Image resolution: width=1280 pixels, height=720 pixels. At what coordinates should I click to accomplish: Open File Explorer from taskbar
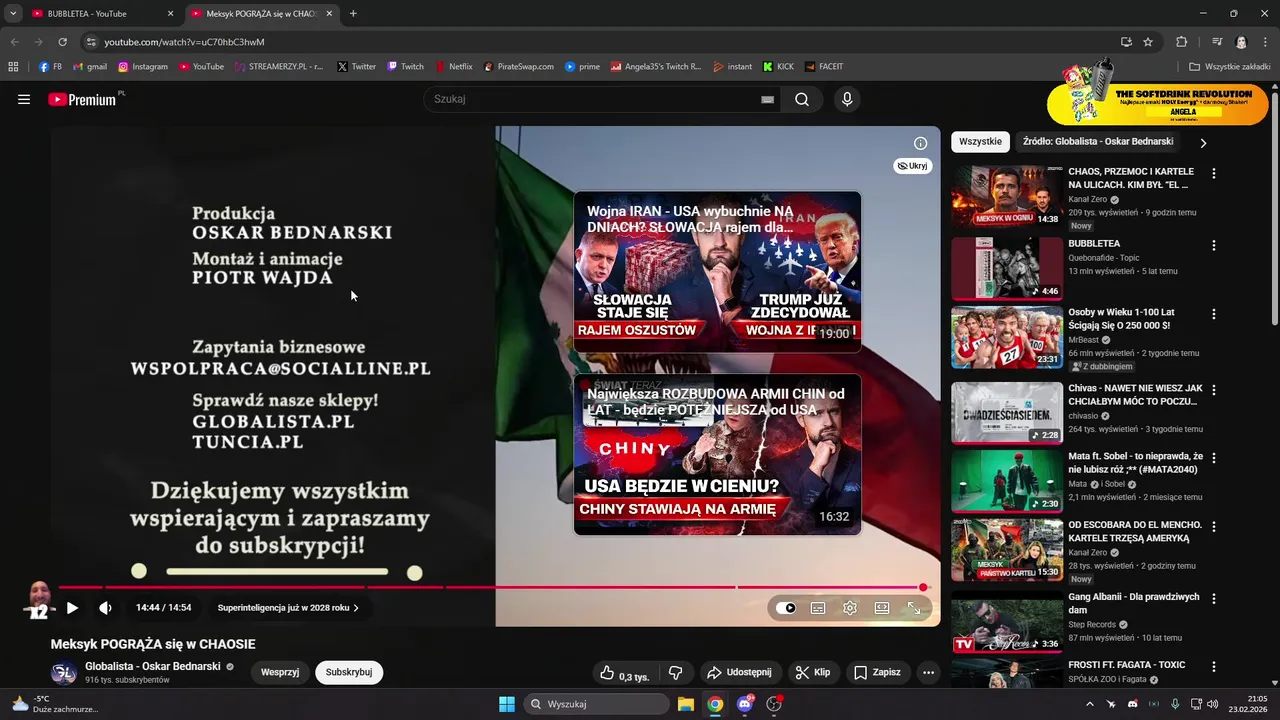[x=686, y=704]
